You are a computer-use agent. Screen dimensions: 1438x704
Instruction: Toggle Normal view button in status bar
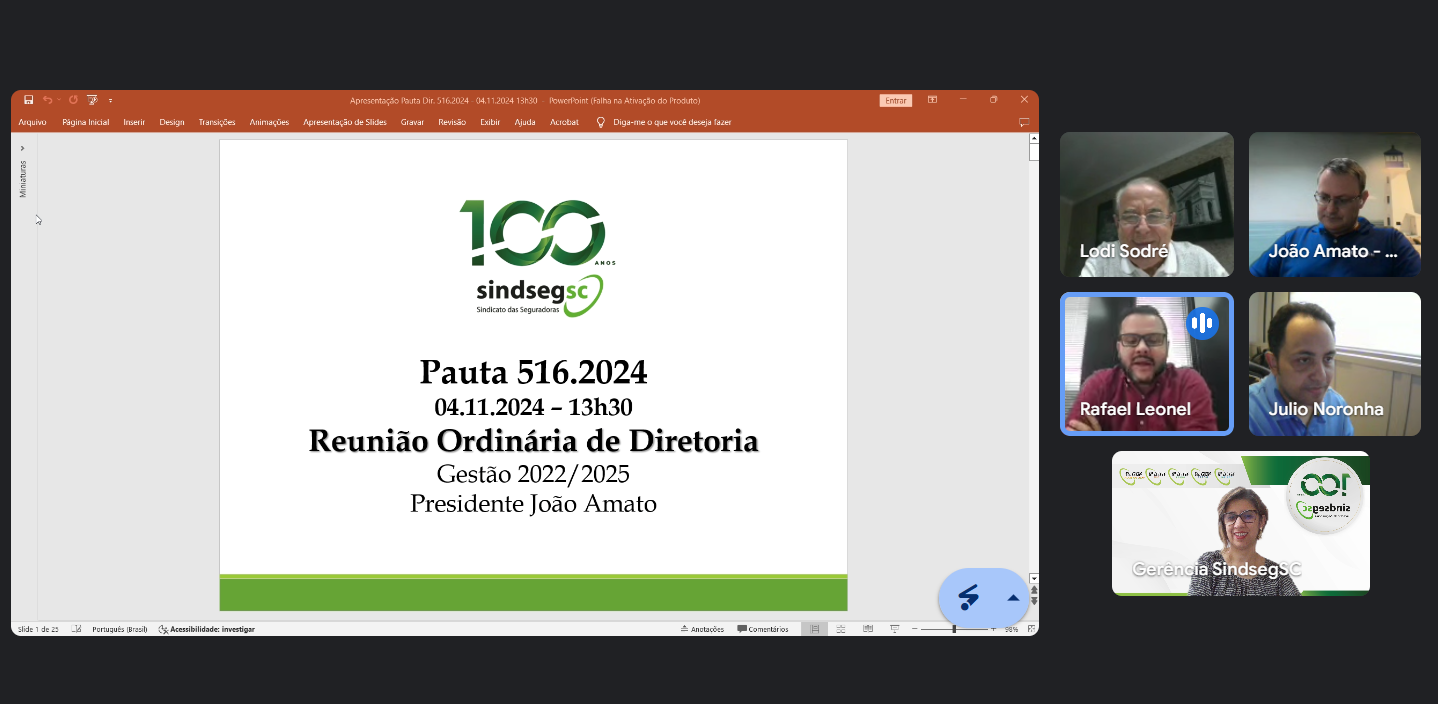pos(814,629)
